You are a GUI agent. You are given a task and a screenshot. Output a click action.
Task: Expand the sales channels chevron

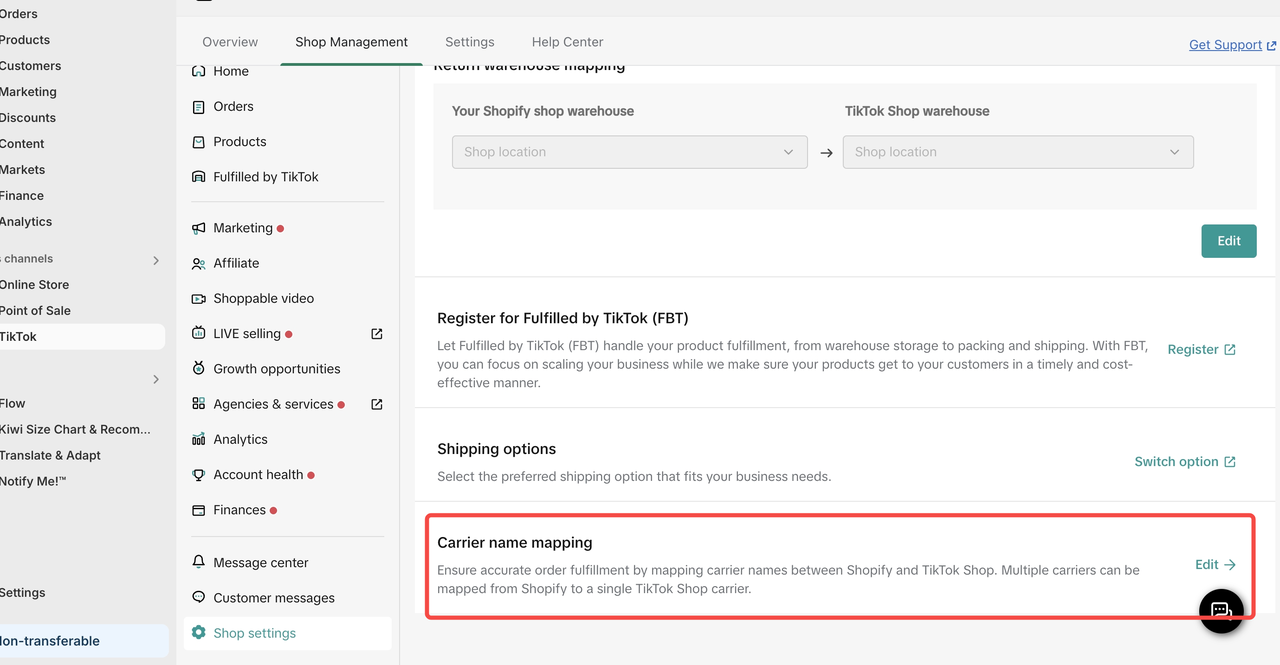[156, 260]
